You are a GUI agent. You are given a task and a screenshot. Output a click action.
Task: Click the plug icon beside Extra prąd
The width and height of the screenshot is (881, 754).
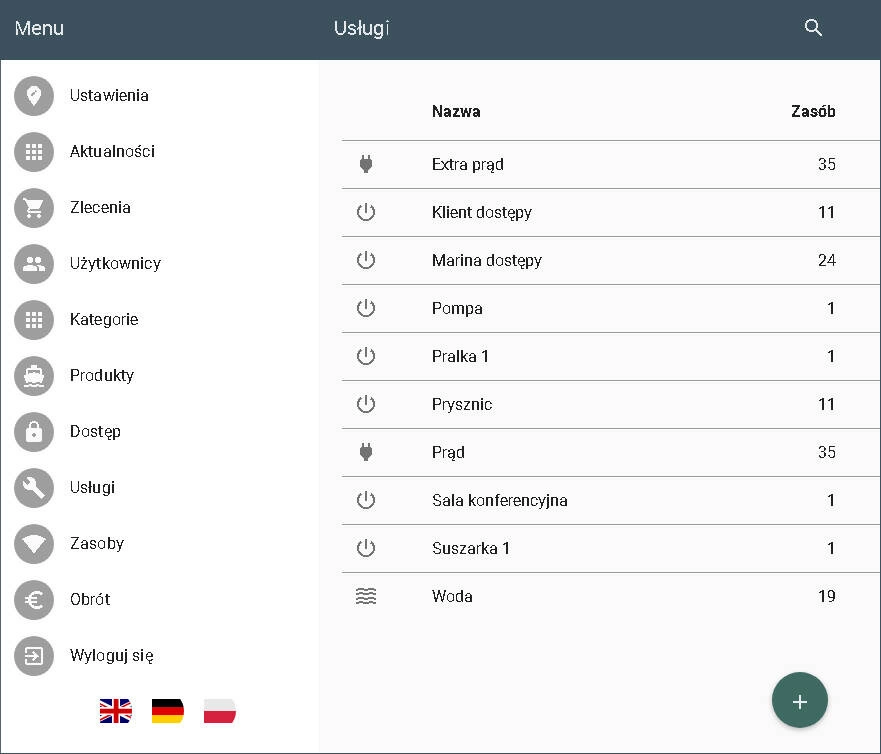coord(366,164)
